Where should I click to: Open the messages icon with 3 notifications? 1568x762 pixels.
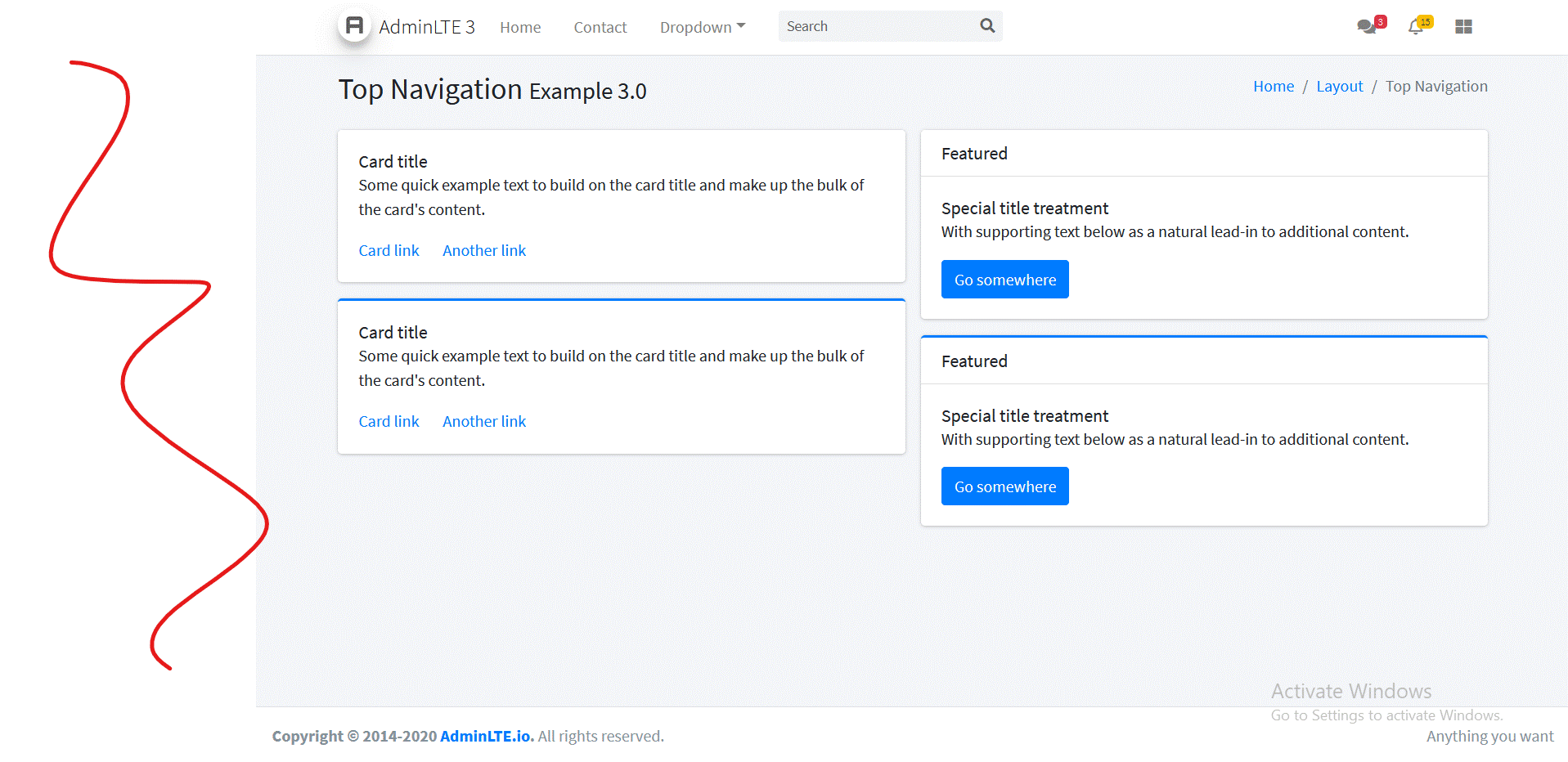1366,27
